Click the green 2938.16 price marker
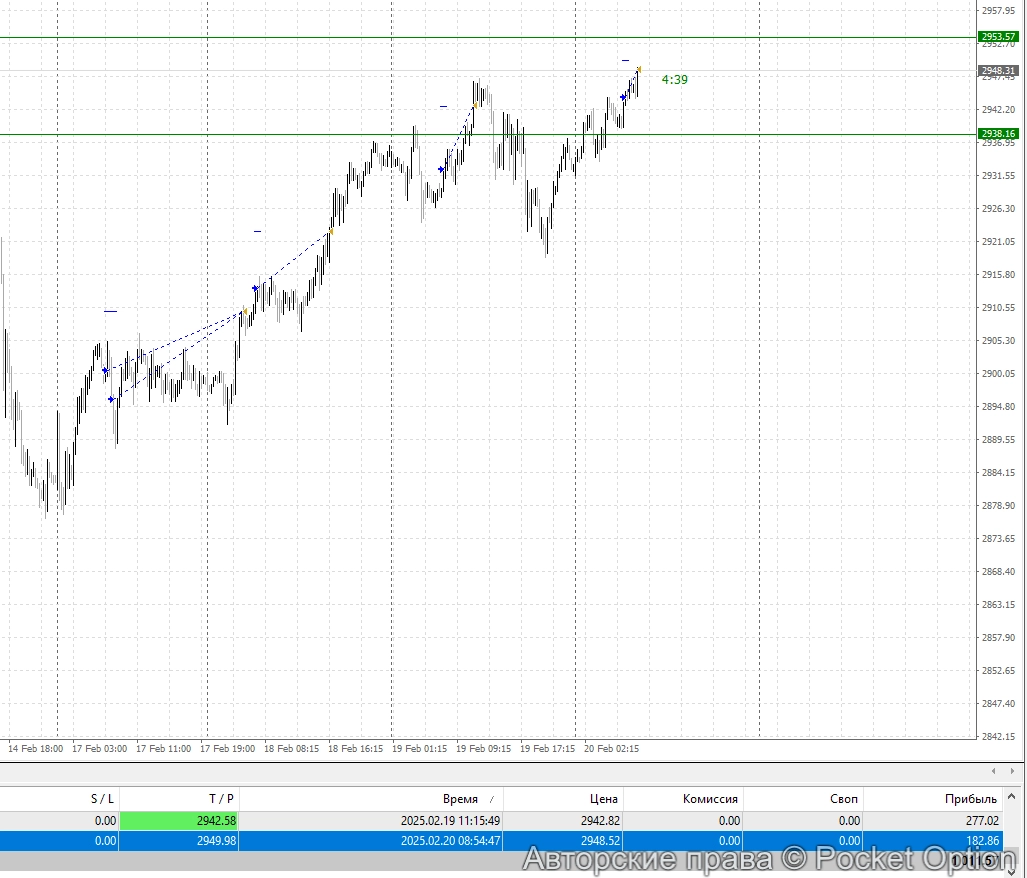 pyautogui.click(x=997, y=133)
